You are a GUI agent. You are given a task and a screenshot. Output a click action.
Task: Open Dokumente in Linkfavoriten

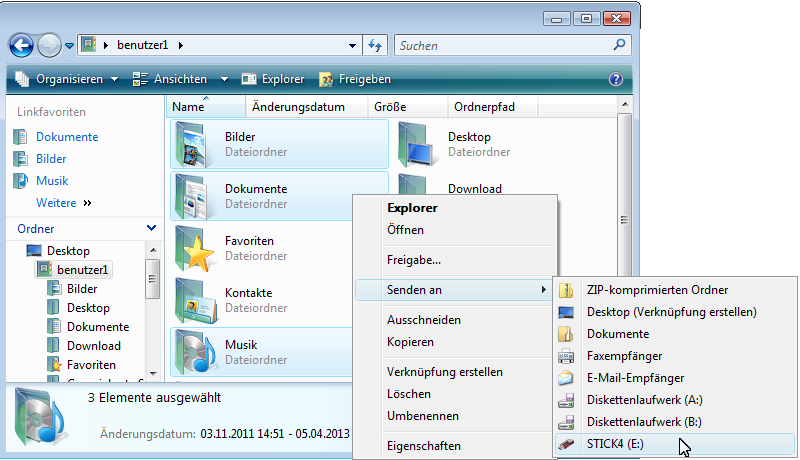[67, 137]
